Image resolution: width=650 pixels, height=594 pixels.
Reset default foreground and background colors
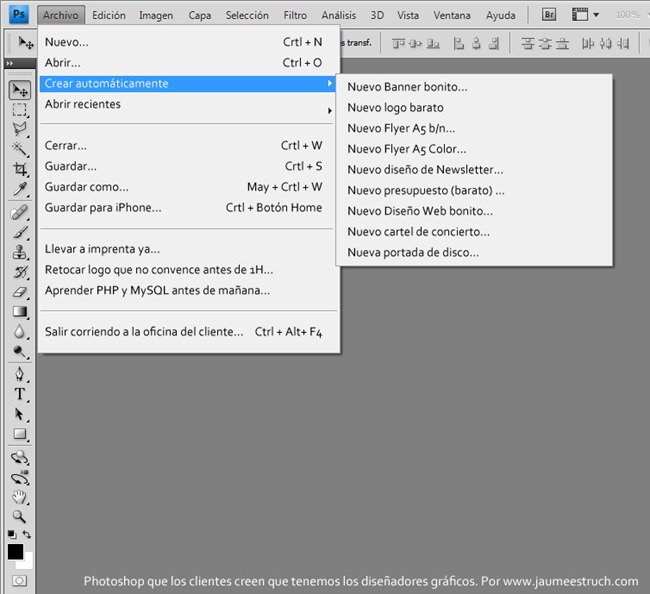pos(12,535)
